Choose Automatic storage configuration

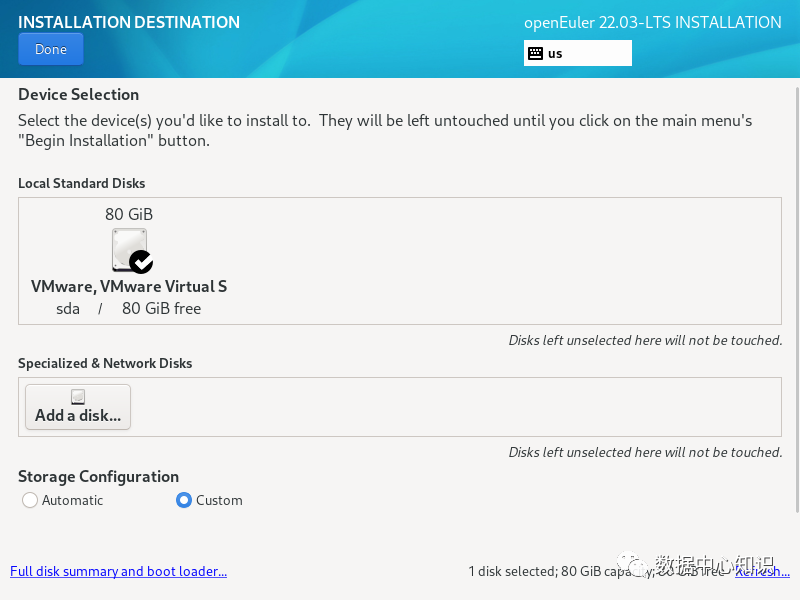pos(62,500)
